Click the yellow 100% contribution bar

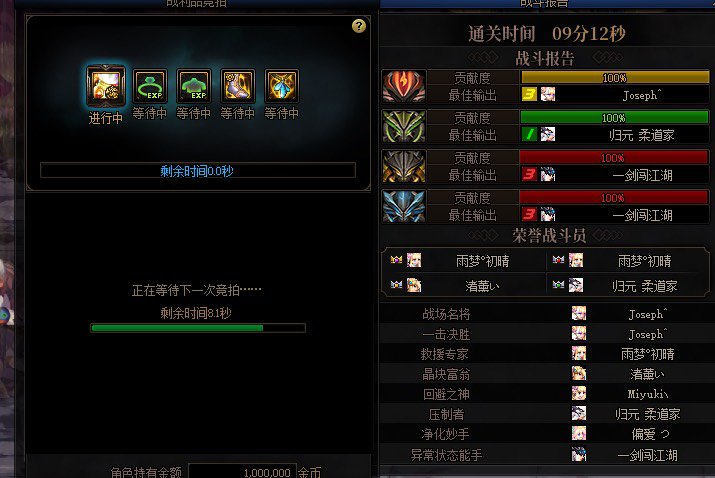(615, 78)
